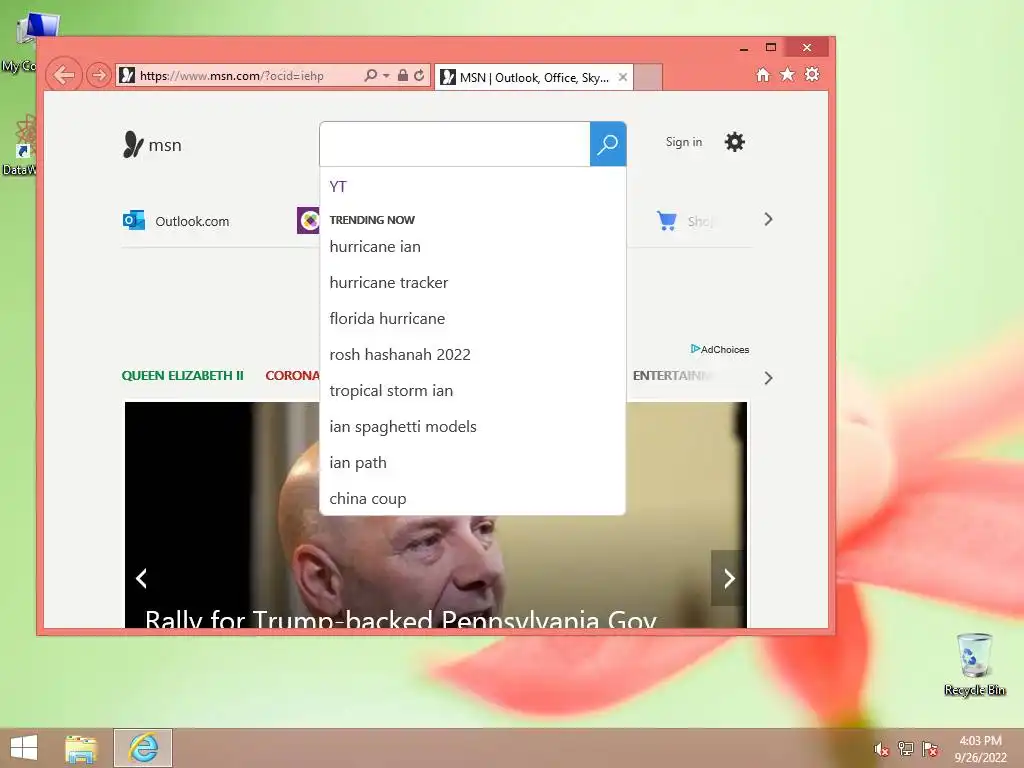Click the browser Forward arrow button
Viewport: 1024px width, 768px height.
[x=99, y=76]
